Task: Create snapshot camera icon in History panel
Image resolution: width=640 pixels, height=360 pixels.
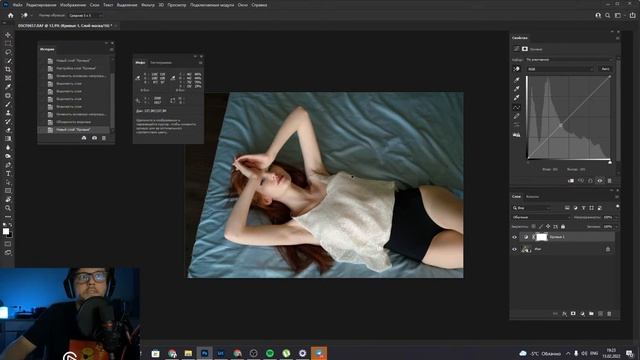Action: click(x=94, y=138)
